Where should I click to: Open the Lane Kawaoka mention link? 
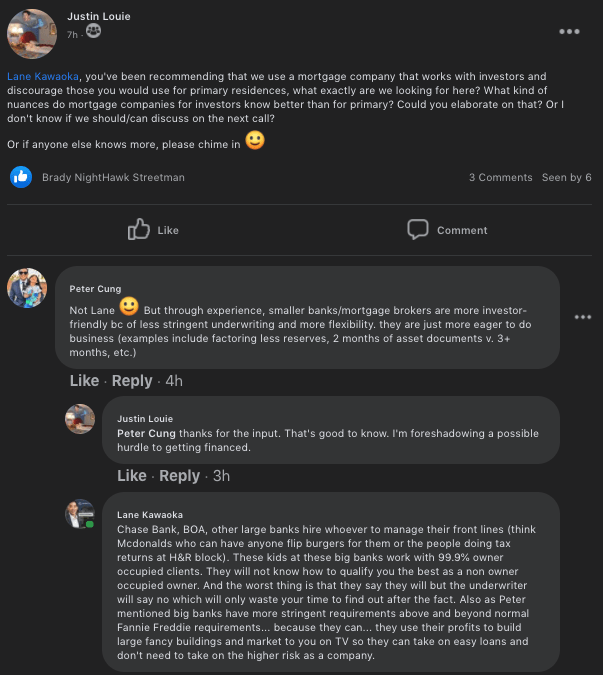click(x=42, y=76)
